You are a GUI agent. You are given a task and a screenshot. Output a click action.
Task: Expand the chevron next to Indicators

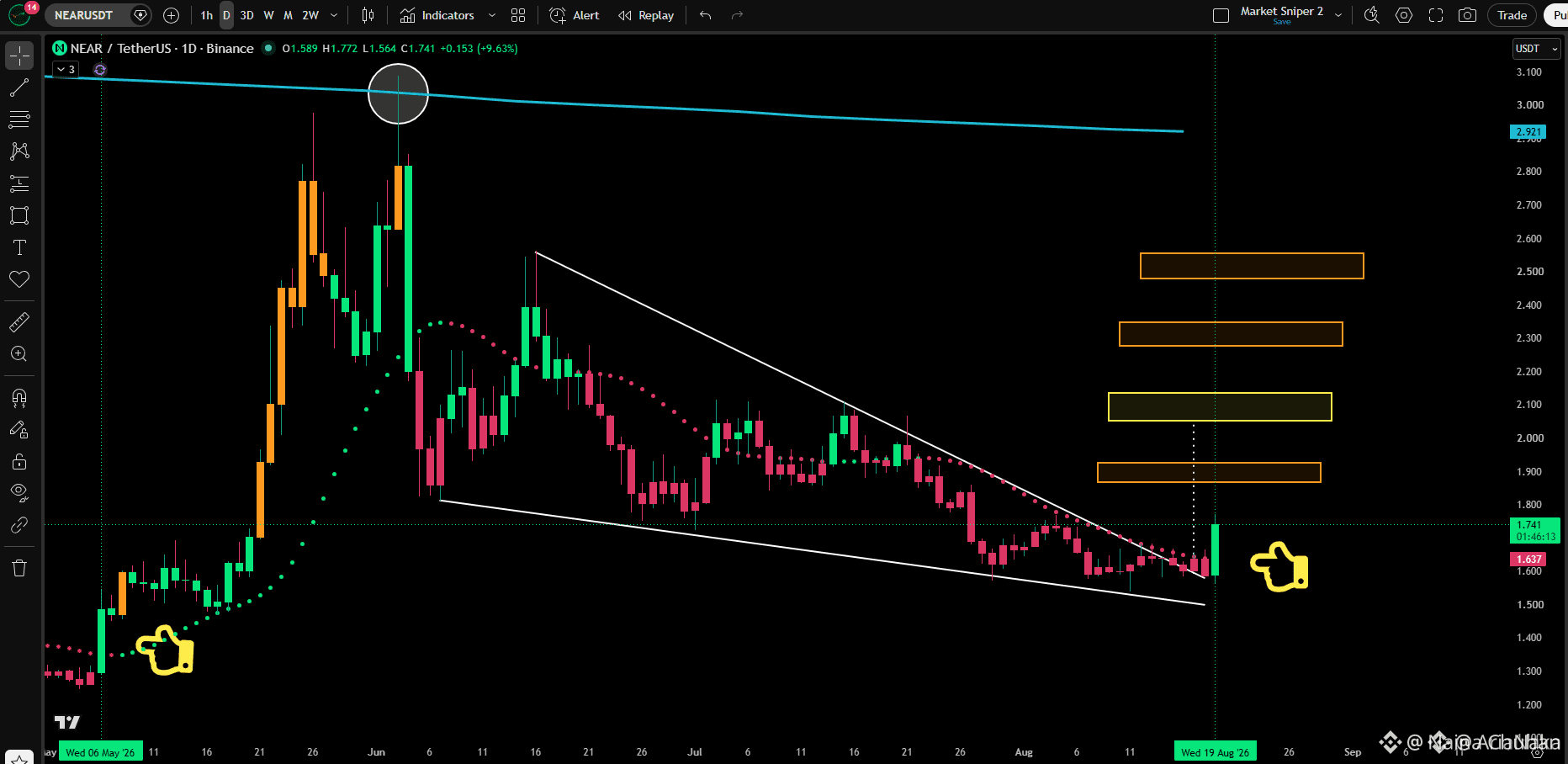coord(492,15)
